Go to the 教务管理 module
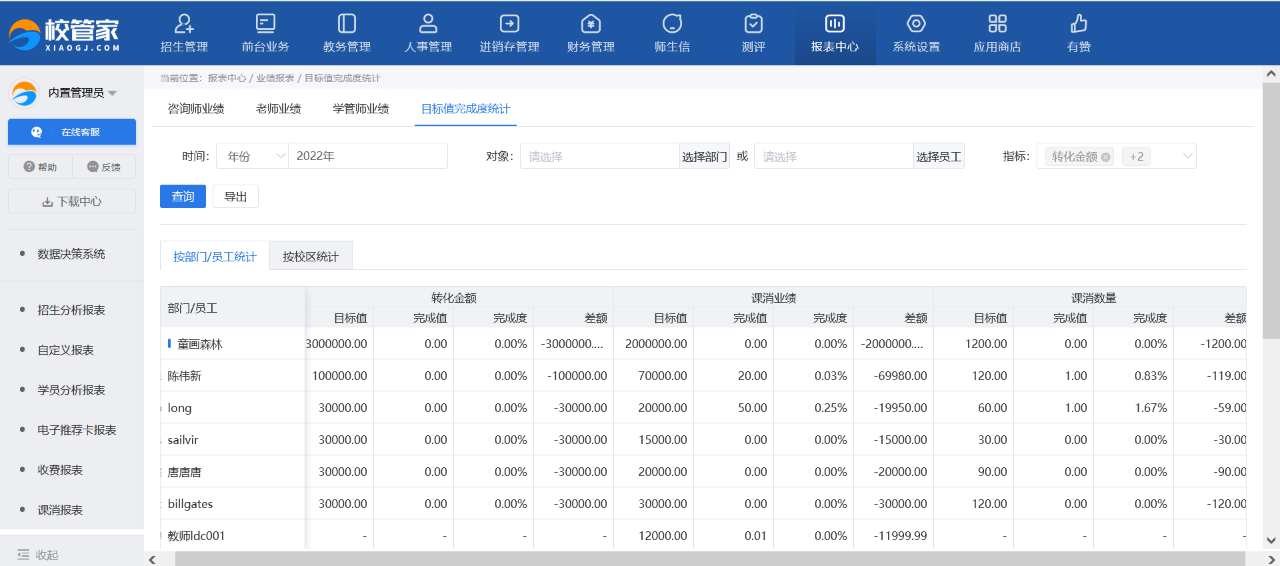The width and height of the screenshot is (1280, 566). coord(346,33)
